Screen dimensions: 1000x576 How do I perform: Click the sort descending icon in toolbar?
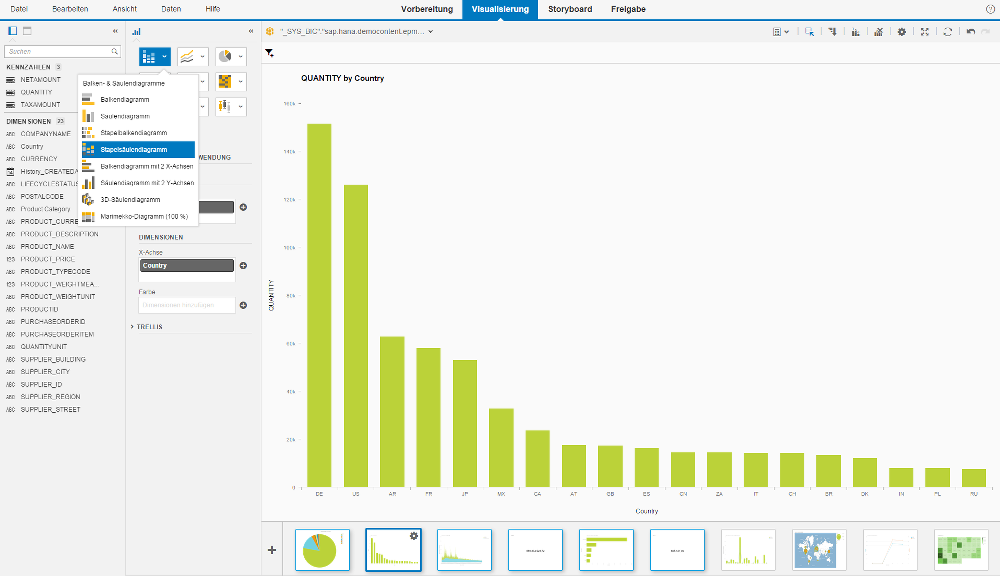coord(832,32)
